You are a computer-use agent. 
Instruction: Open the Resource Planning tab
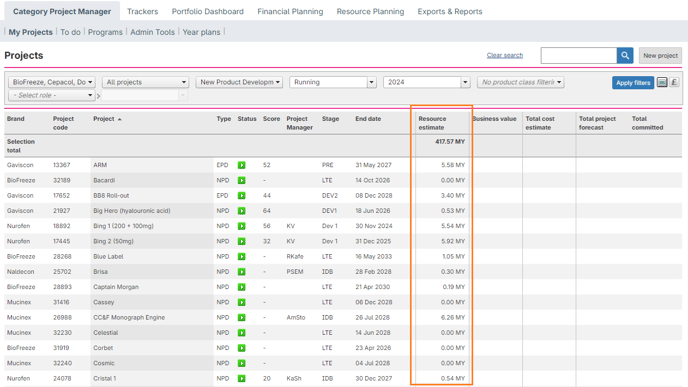point(370,11)
